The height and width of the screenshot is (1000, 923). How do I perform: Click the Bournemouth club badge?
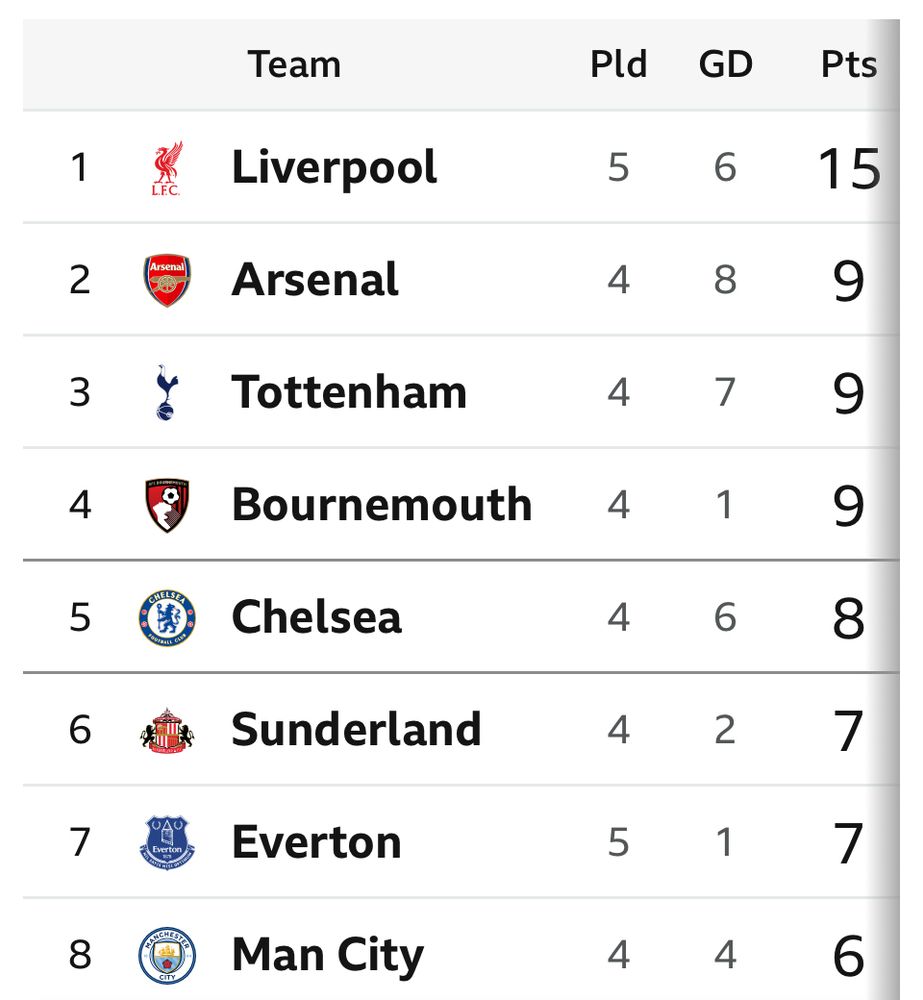(x=166, y=505)
